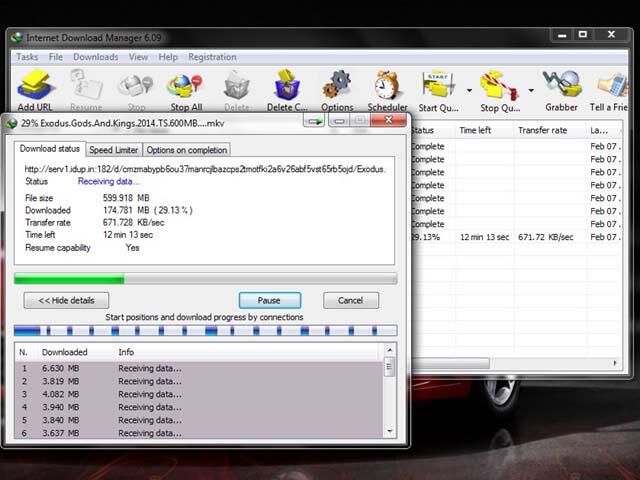Click the Resume toolbar icon
Image resolution: width=640 pixels, height=480 pixels.
tap(86, 90)
